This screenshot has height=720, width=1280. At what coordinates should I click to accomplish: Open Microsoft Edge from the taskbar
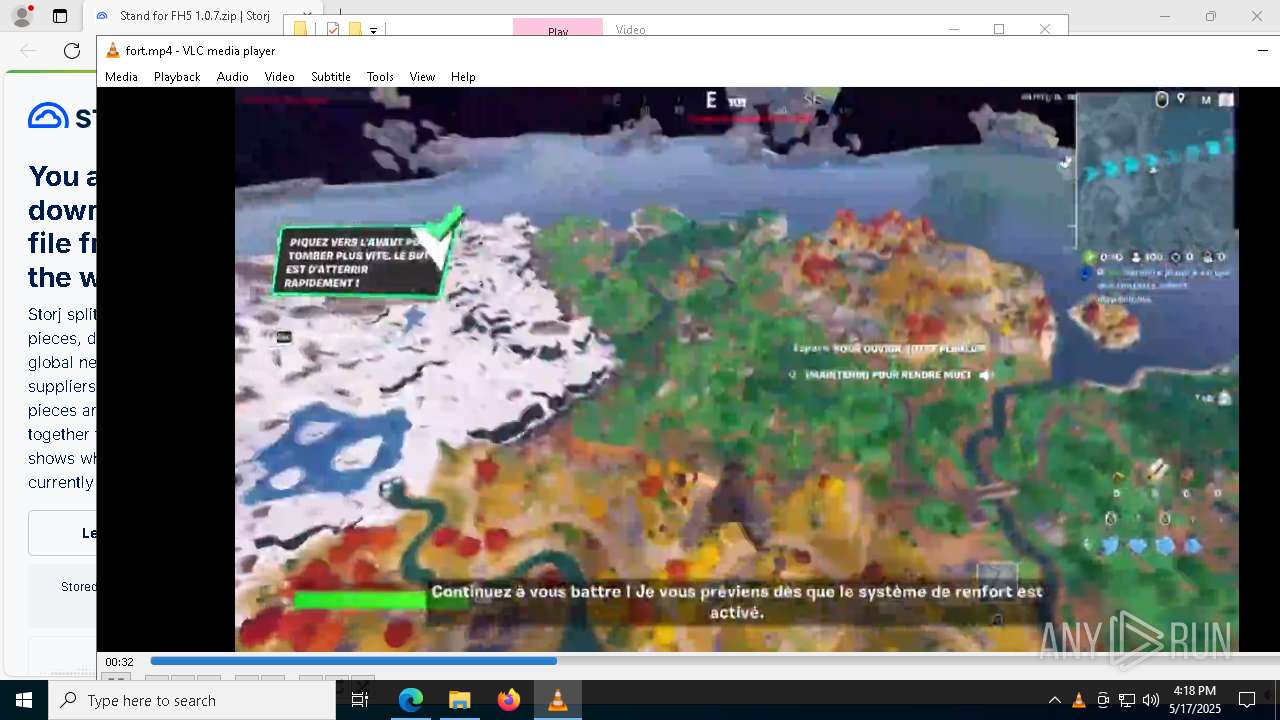click(x=411, y=700)
